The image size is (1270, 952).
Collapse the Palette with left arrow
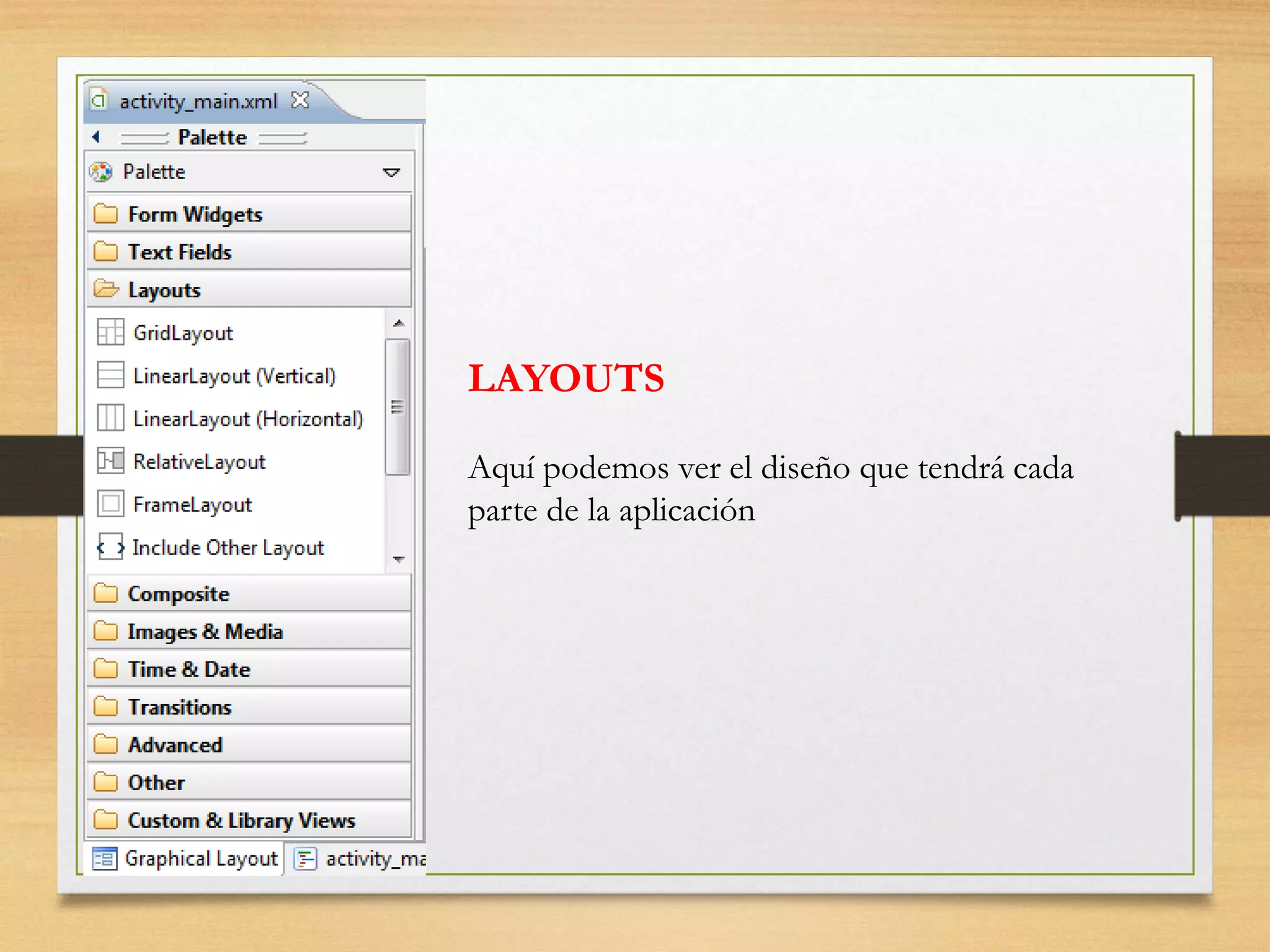pos(95,136)
